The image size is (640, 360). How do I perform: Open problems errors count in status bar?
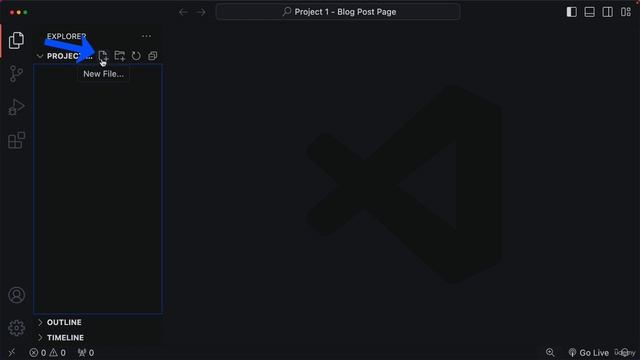coord(38,353)
